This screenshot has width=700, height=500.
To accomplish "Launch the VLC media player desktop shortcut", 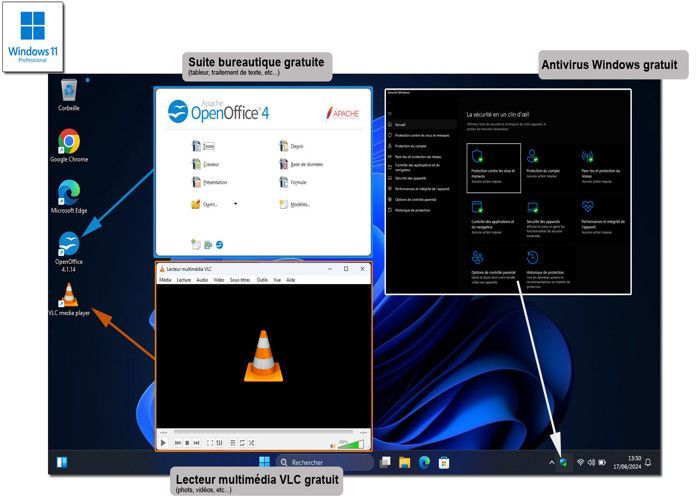I will (69, 300).
